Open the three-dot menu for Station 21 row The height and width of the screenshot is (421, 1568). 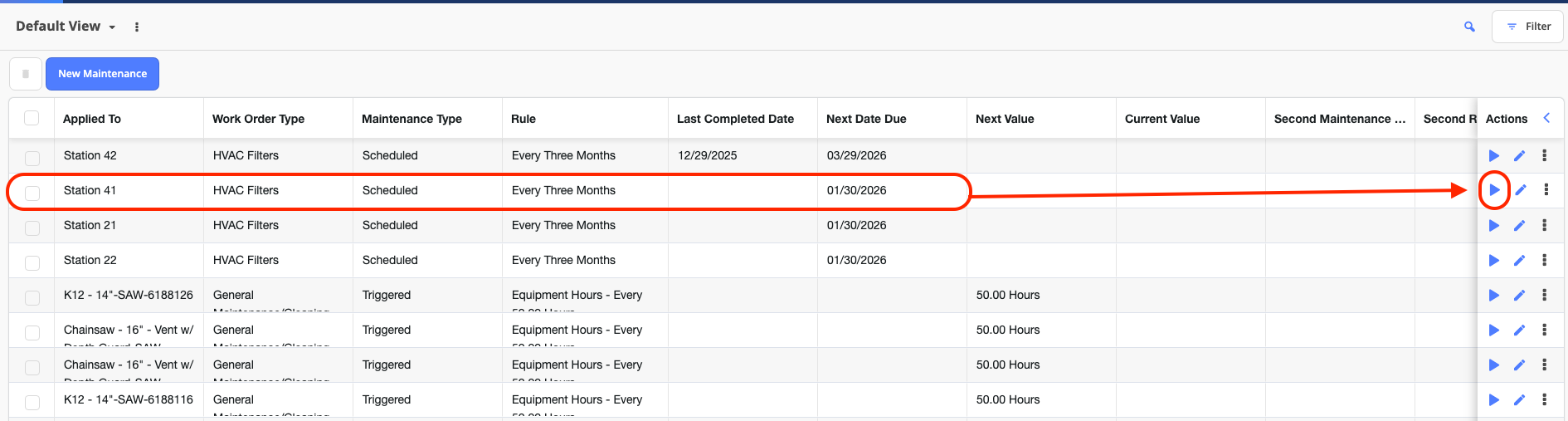click(x=1544, y=225)
